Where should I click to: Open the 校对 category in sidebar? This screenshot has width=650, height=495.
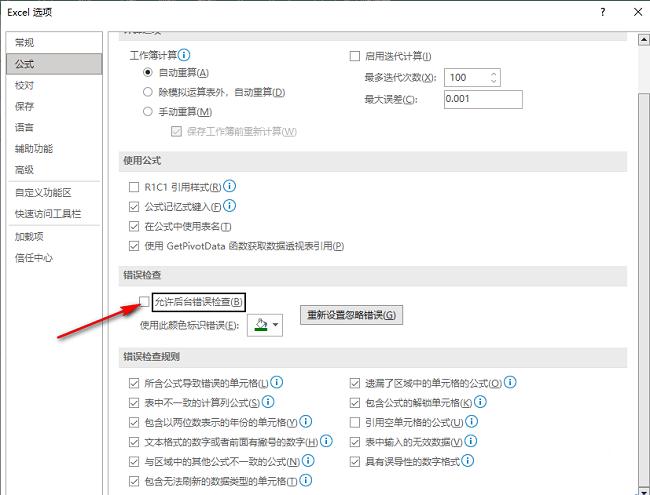24,85
